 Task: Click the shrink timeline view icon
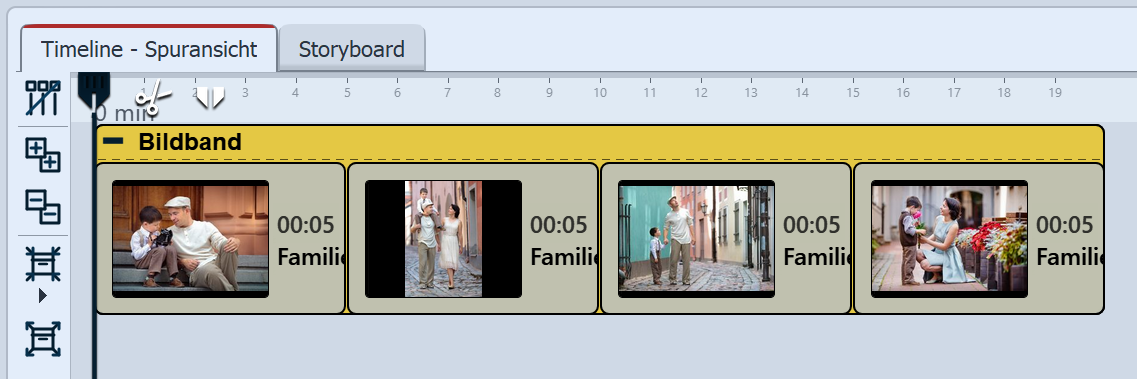[x=43, y=265]
